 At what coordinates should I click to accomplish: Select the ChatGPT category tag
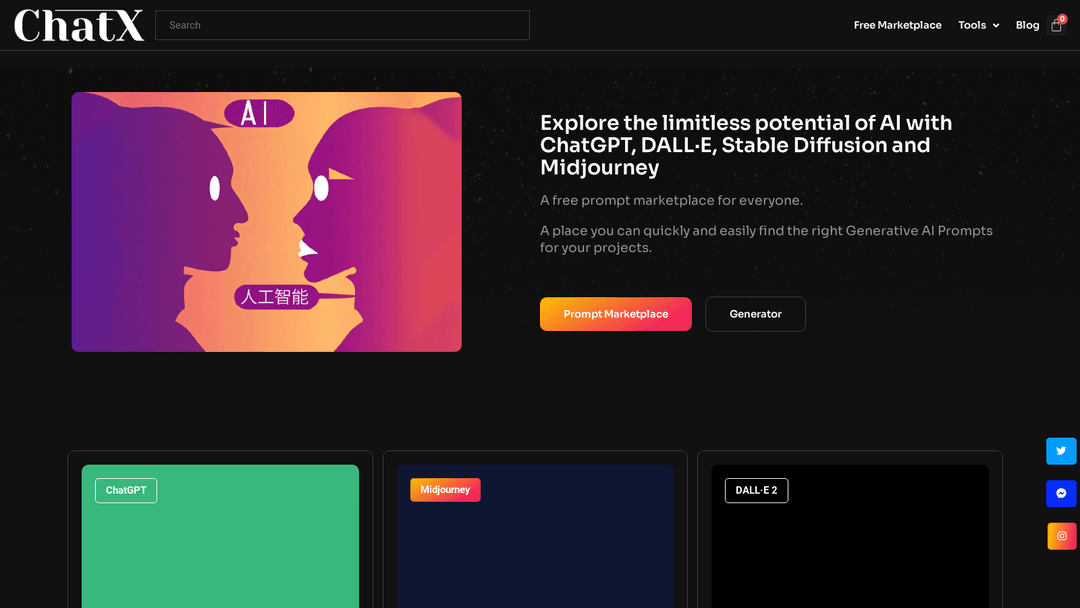coord(126,490)
